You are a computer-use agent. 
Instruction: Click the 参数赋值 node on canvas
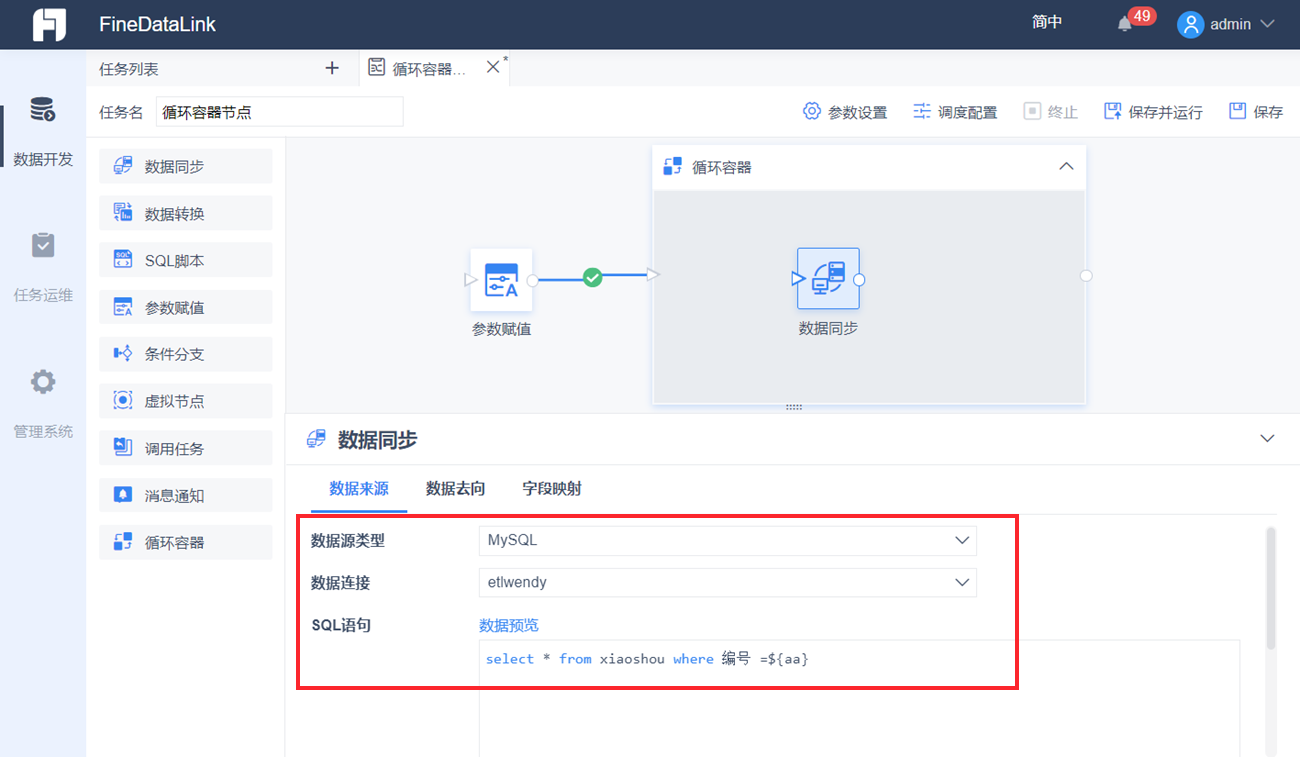click(501, 280)
